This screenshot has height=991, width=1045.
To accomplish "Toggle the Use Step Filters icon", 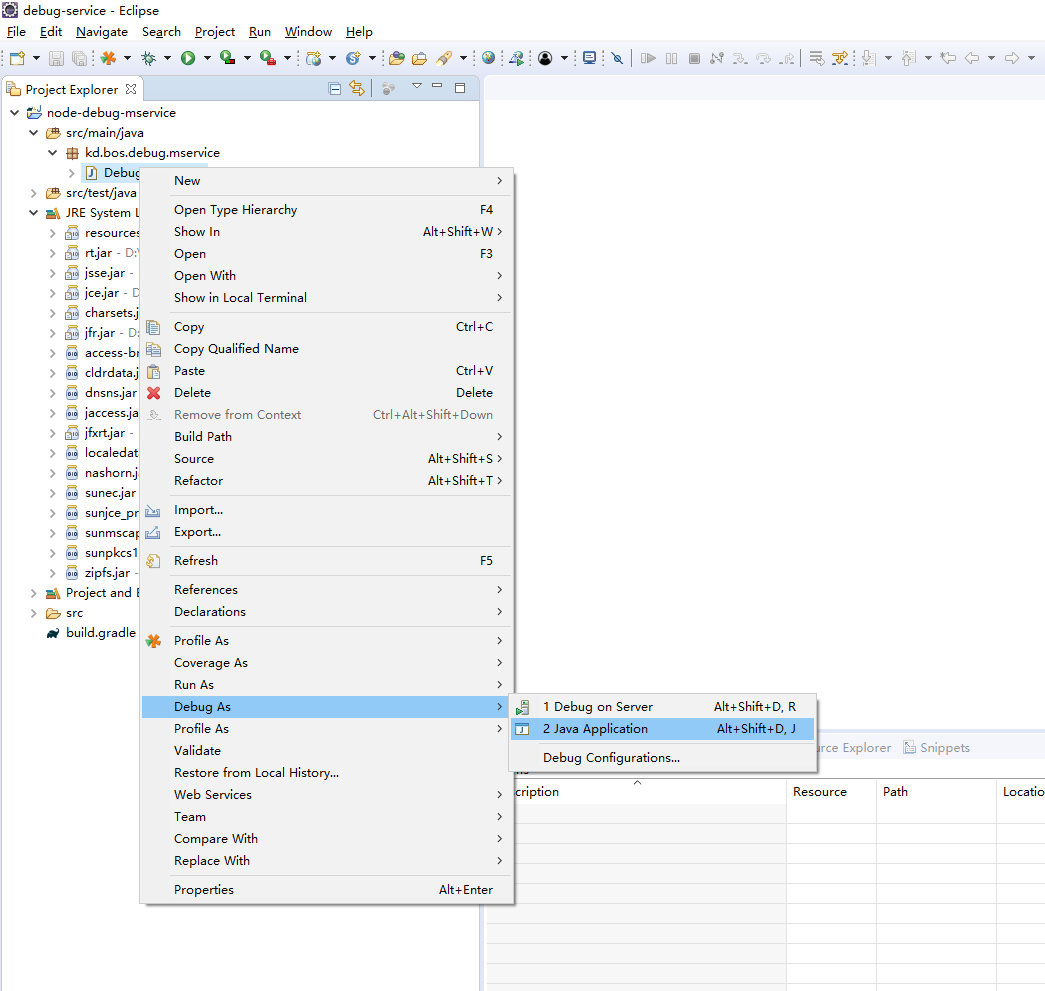I will coord(840,59).
